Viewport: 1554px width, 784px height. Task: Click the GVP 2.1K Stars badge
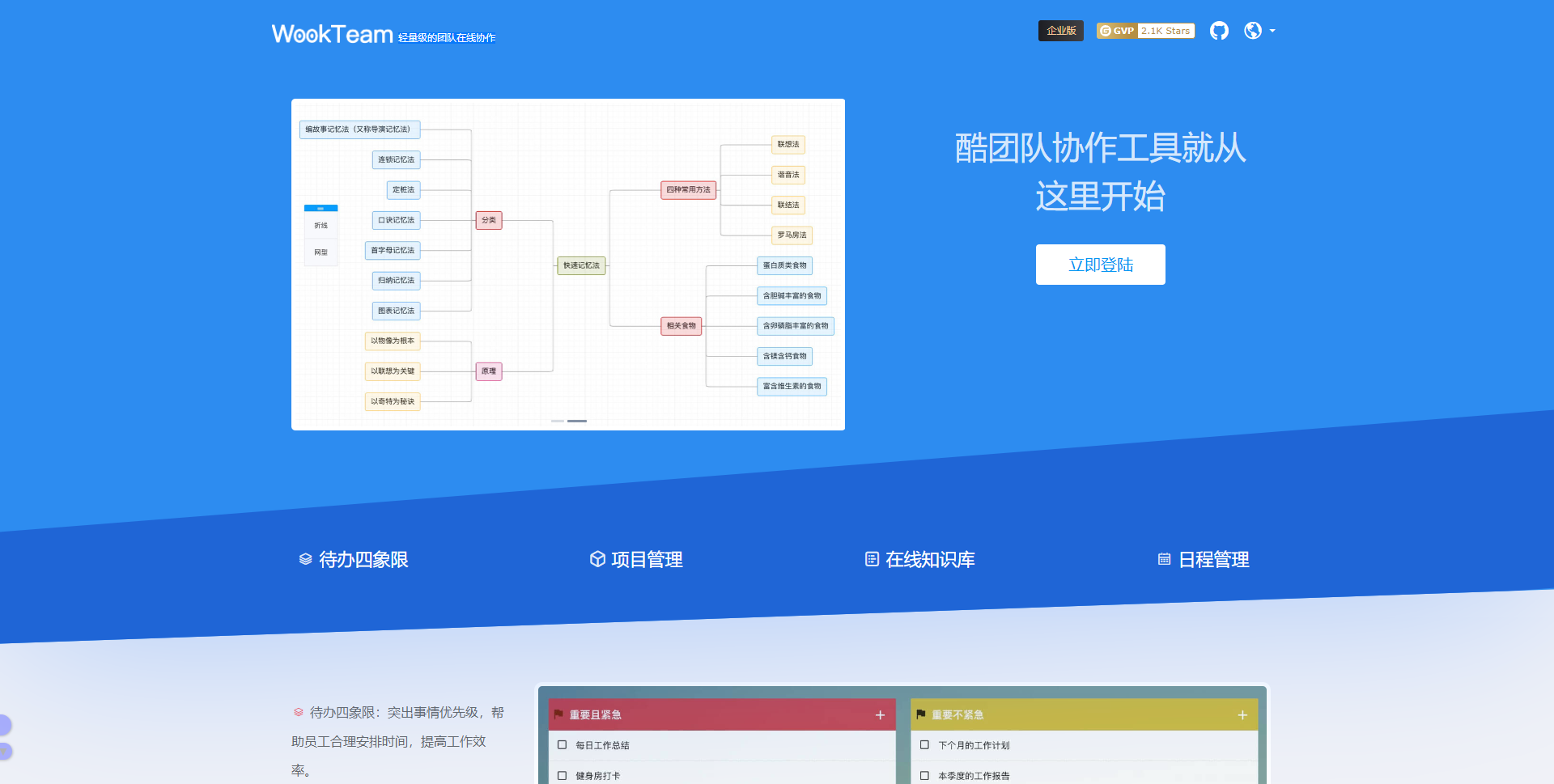(1145, 31)
